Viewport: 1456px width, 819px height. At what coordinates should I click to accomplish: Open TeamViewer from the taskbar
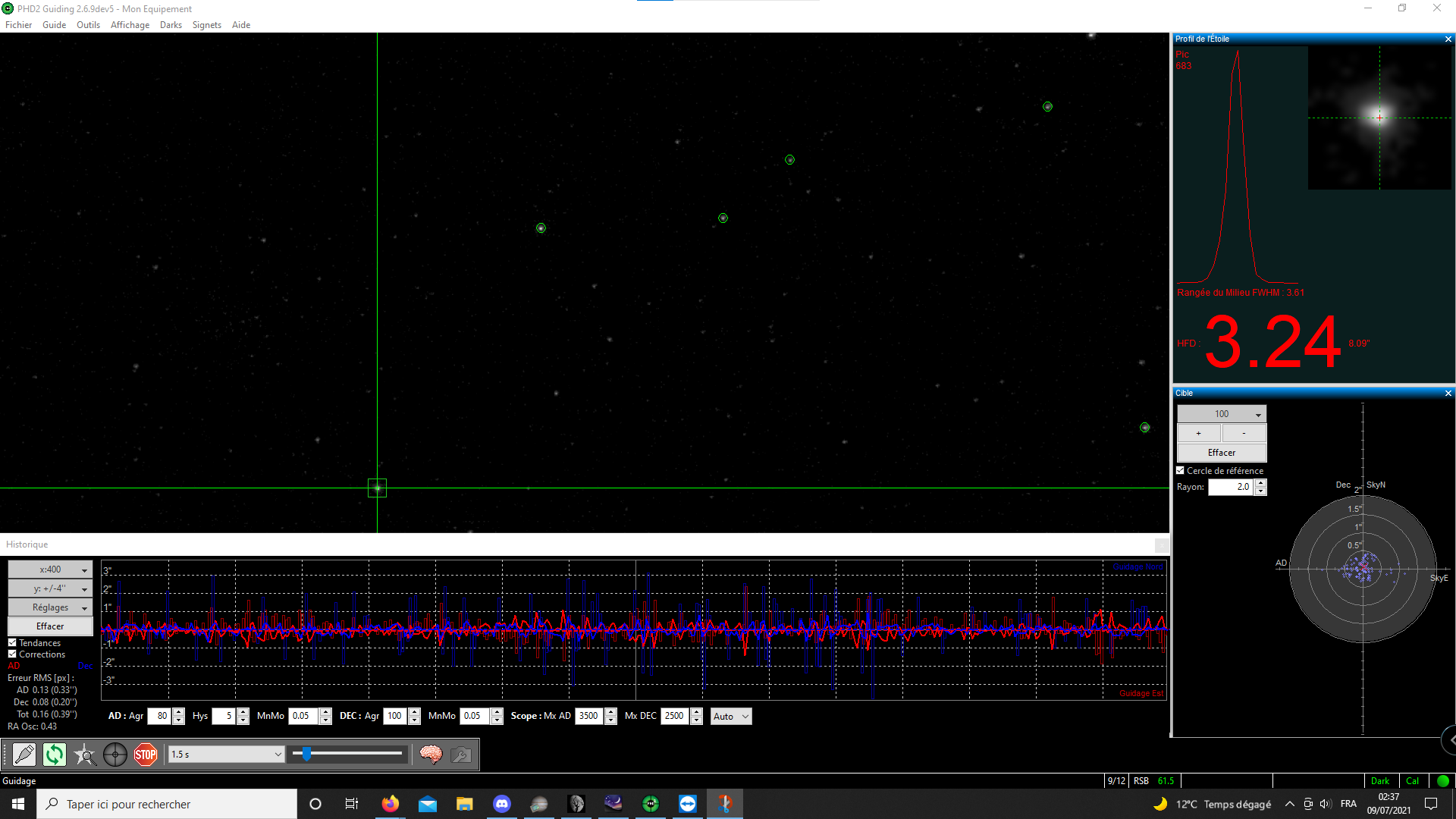[x=688, y=804]
